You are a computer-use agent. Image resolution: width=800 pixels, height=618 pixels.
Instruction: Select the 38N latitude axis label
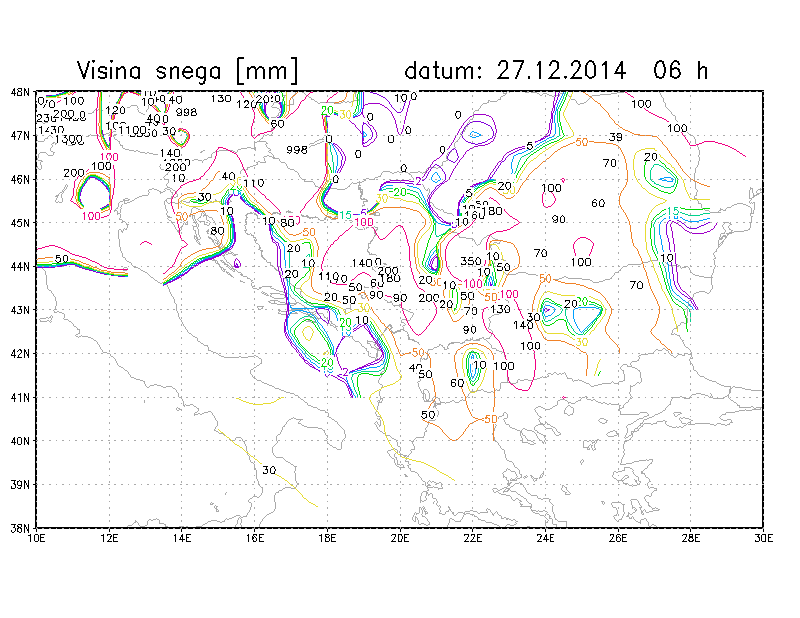(20, 528)
